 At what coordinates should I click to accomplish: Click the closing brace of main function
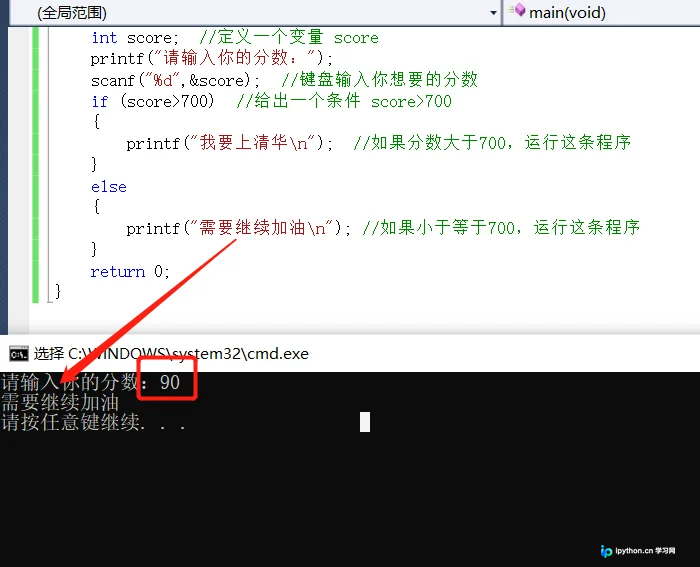tap(58, 291)
